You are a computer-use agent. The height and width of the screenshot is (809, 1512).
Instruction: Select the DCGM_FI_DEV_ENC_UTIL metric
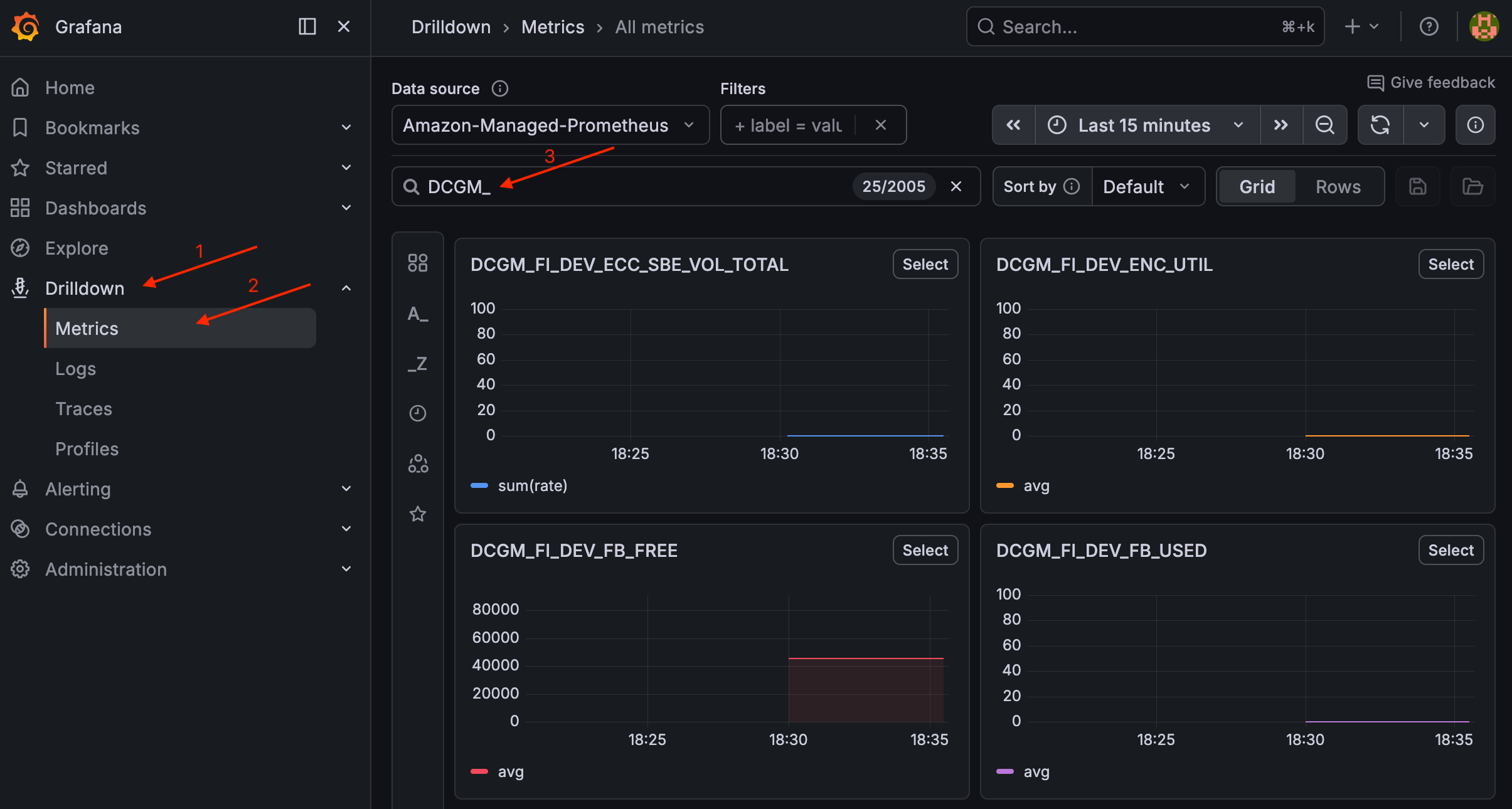coord(1451,264)
